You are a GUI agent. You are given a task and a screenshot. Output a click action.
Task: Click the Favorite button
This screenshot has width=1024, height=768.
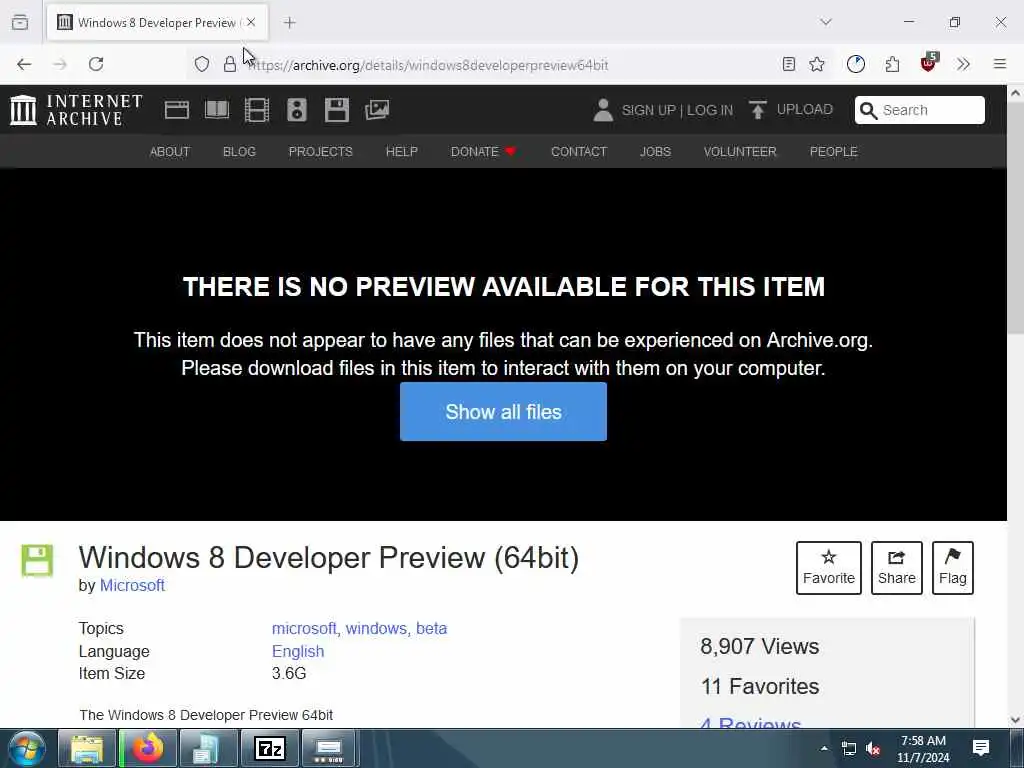(x=829, y=568)
